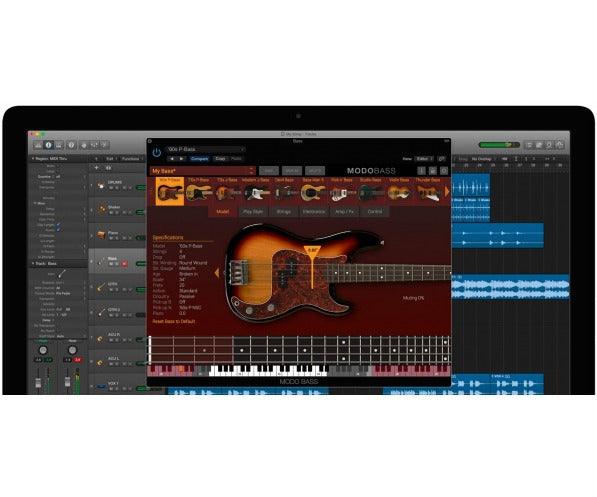The width and height of the screenshot is (597, 497).
Task: Open the My Bass preset selector
Action: [x=202, y=171]
